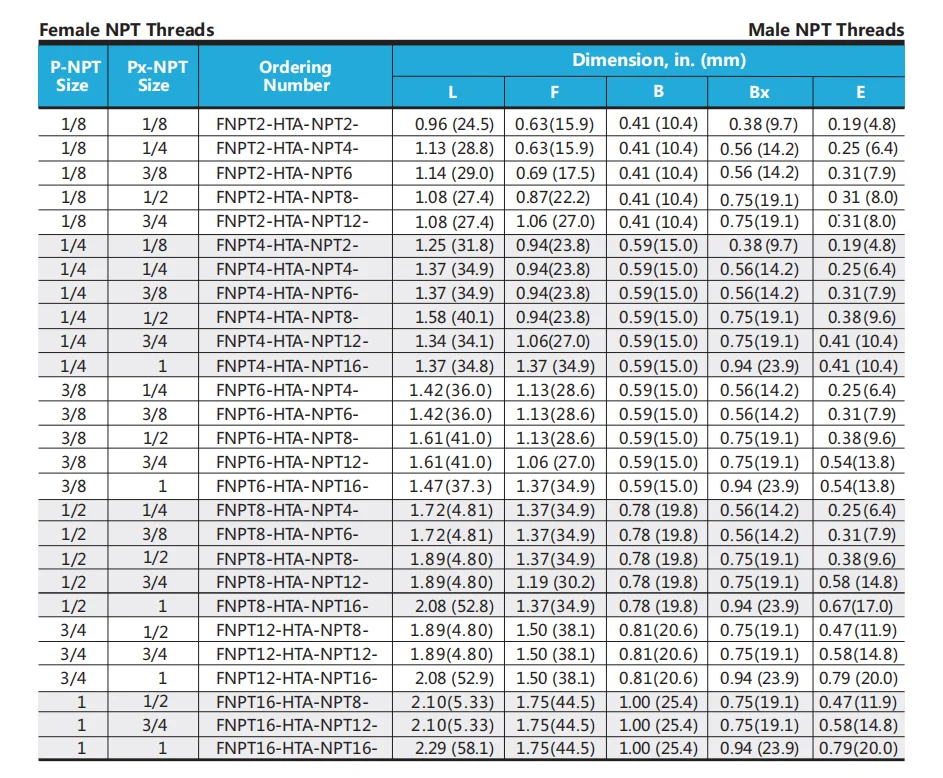This screenshot has width=943, height=778.
Task: Click F value 1.19 (30.2)
Action: coord(555,583)
